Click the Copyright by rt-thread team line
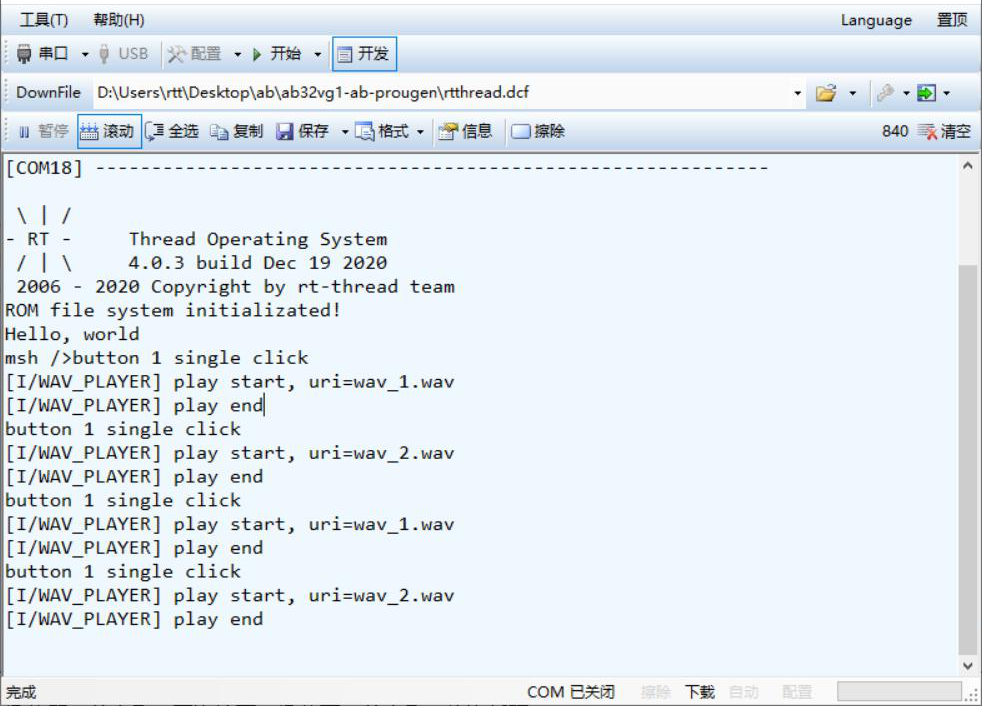 [235, 287]
